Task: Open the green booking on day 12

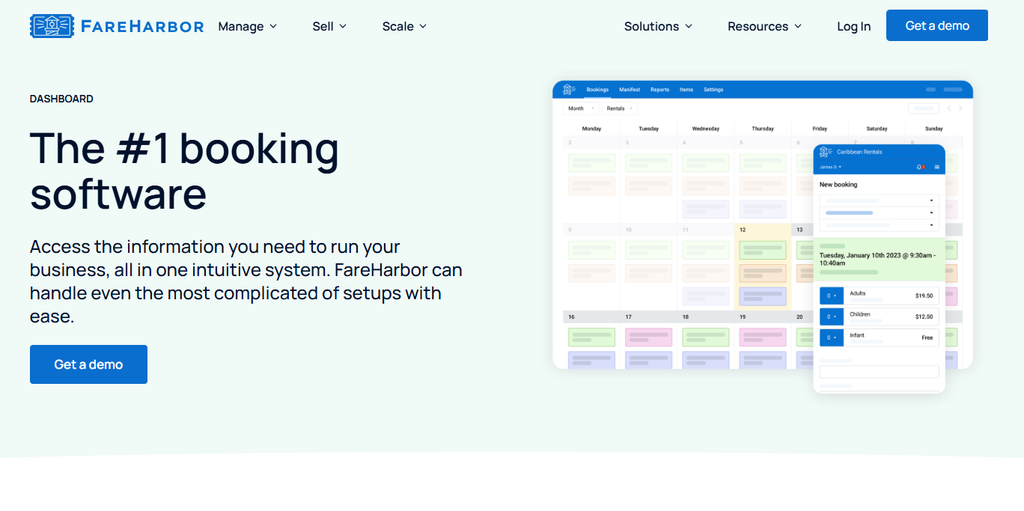Action: pyautogui.click(x=763, y=250)
